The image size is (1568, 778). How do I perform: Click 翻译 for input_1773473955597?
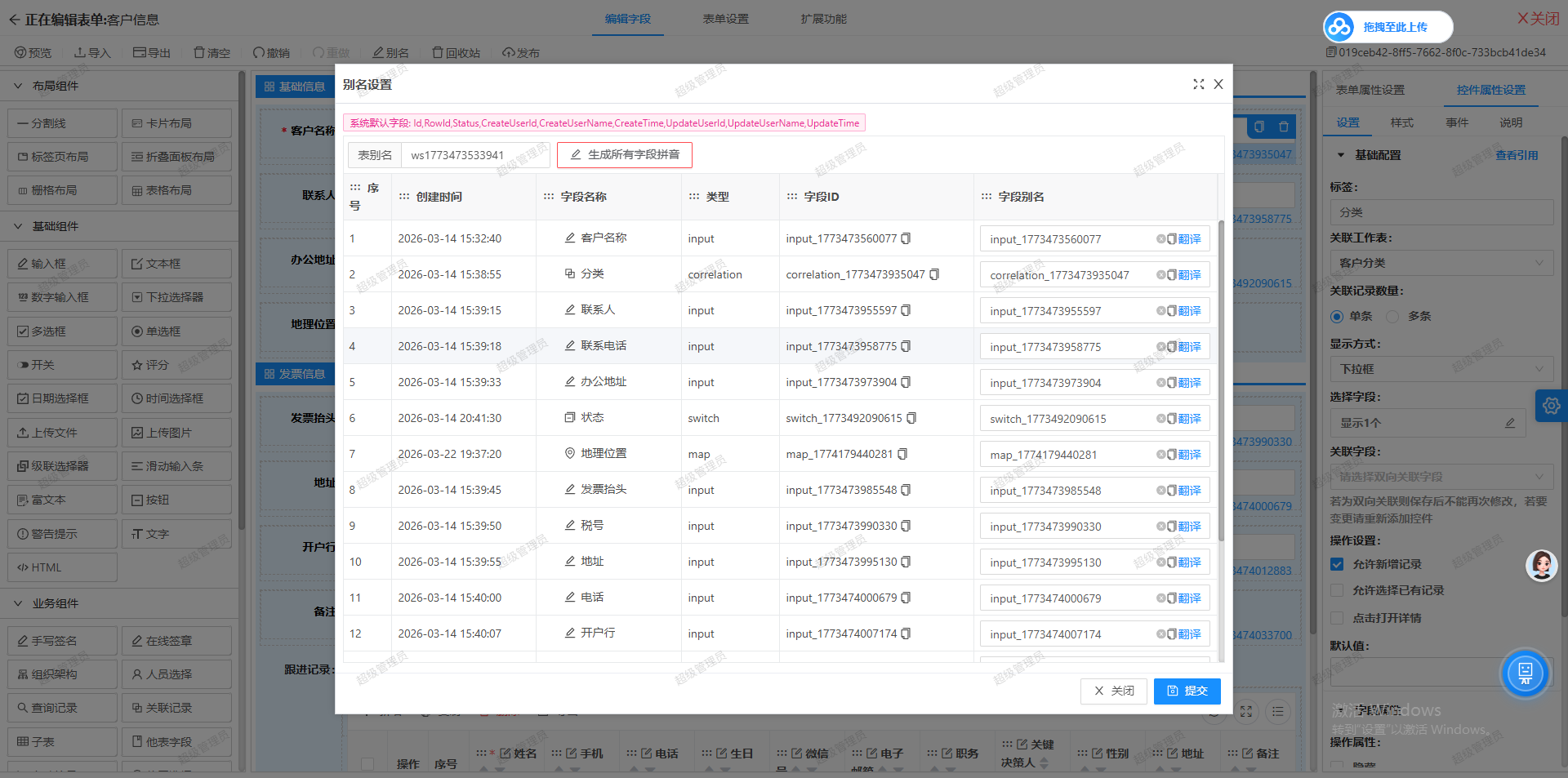1189,311
